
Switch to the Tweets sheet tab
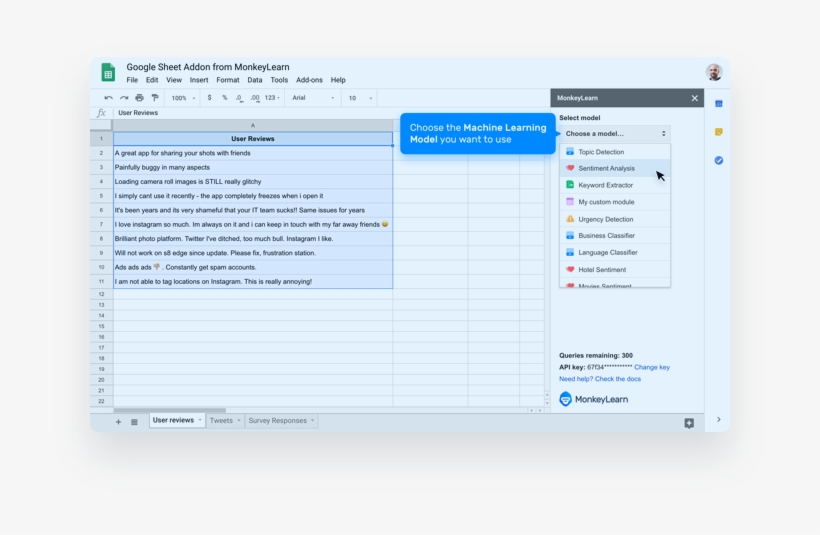click(221, 420)
